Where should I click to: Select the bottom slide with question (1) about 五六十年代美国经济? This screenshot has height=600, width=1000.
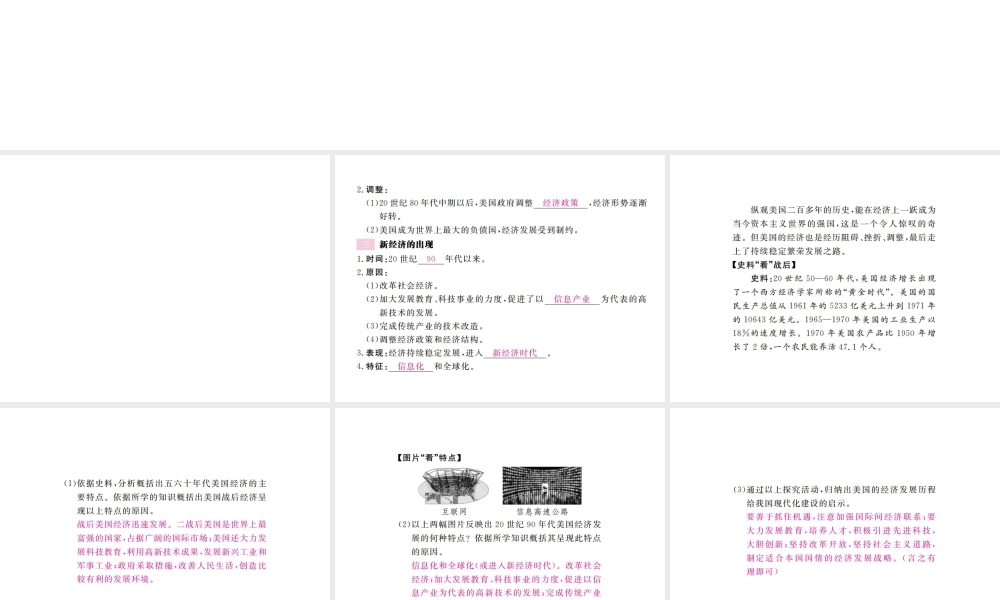[x=165, y=504]
